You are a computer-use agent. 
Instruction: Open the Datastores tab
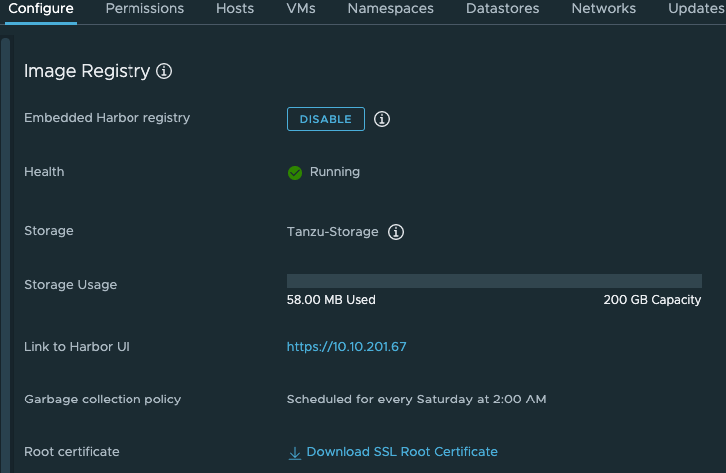[502, 9]
